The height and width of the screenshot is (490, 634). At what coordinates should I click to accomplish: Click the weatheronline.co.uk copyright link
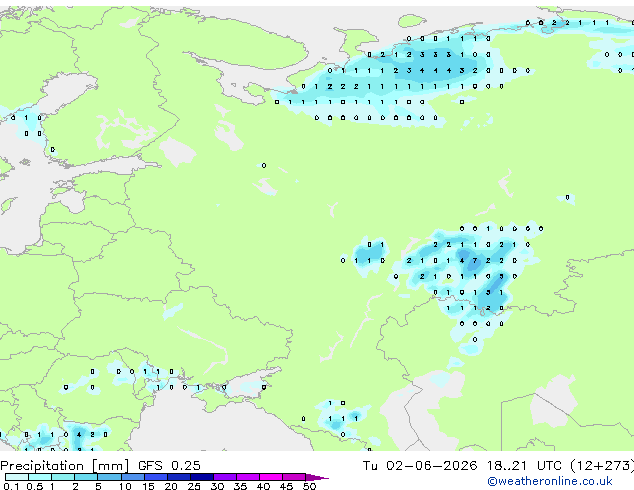click(x=550, y=481)
